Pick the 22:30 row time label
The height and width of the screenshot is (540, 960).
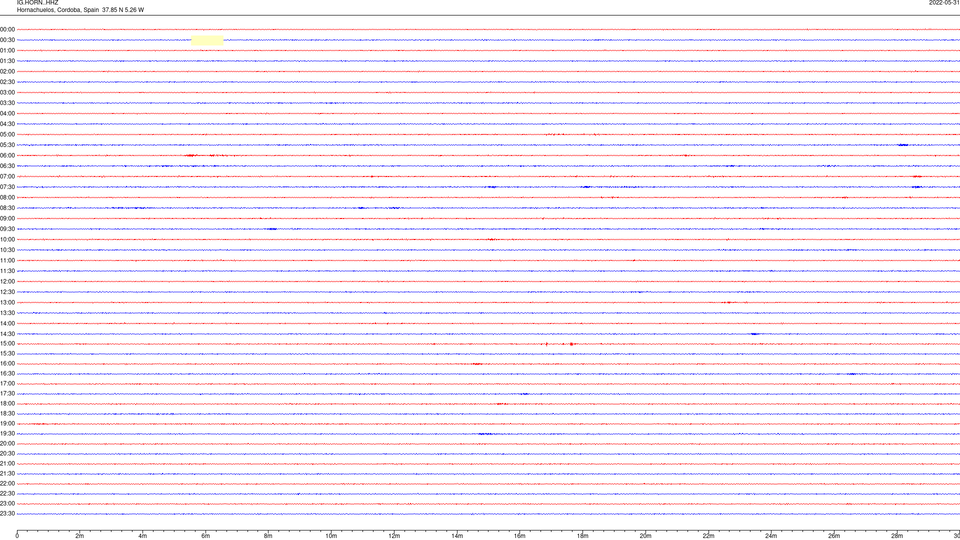coord(7,494)
